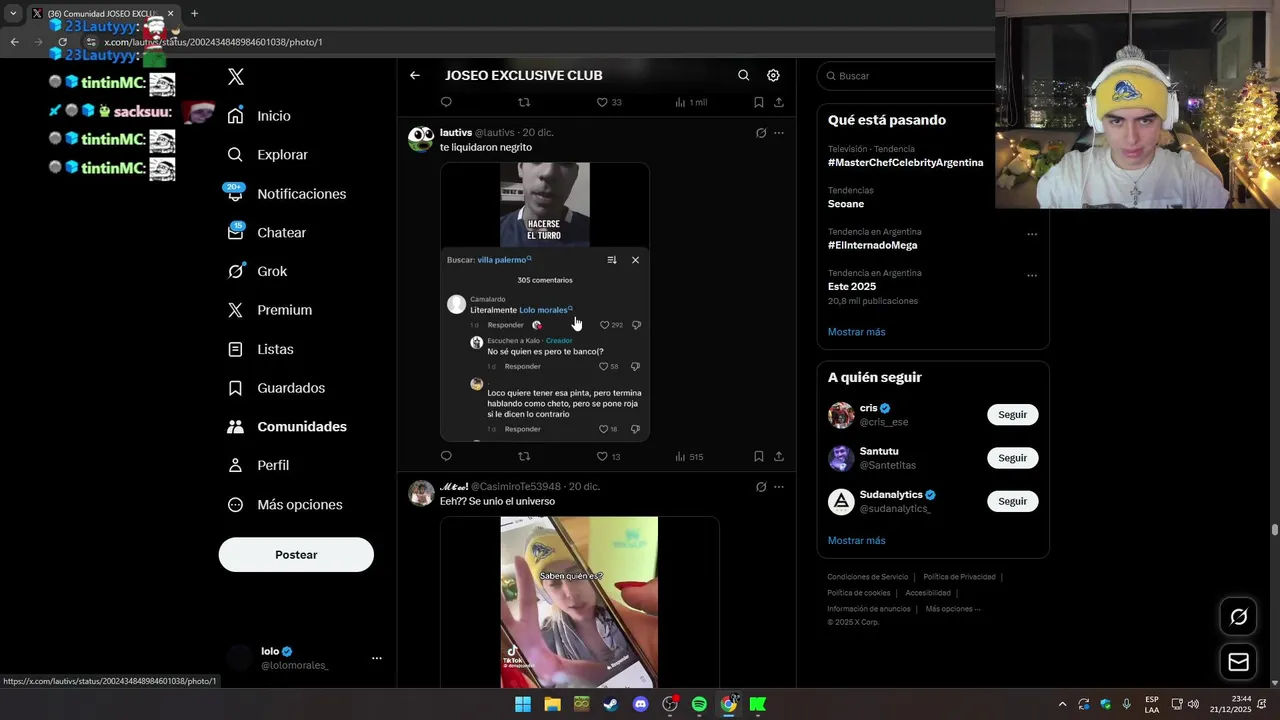
Task: Open Steam in the taskbar
Action: pyautogui.click(x=611, y=704)
